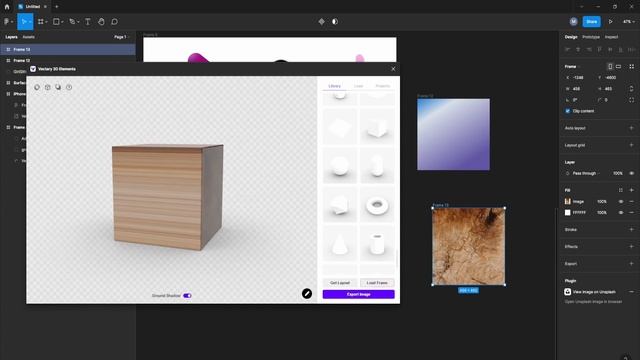The image size is (640, 360).
Task: Toggle constrain proportions lock icon
Action: click(631, 89)
